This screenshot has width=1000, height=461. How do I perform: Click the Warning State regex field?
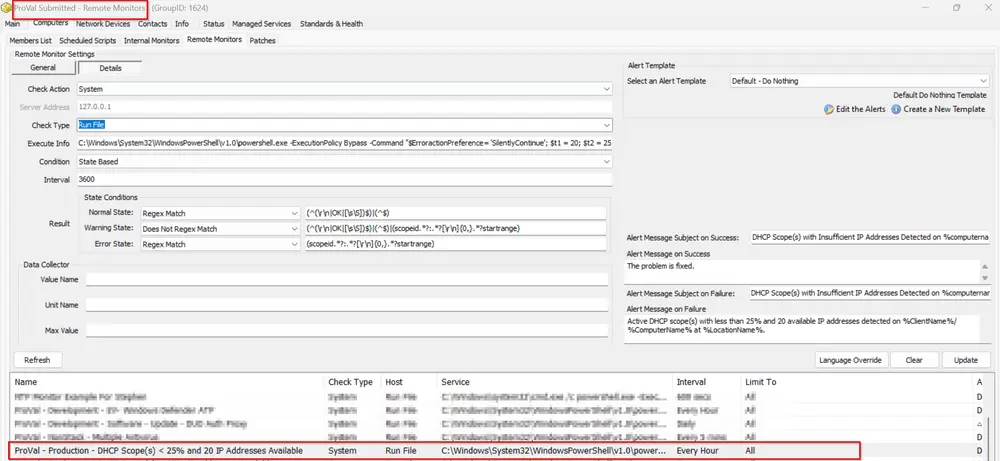click(456, 228)
